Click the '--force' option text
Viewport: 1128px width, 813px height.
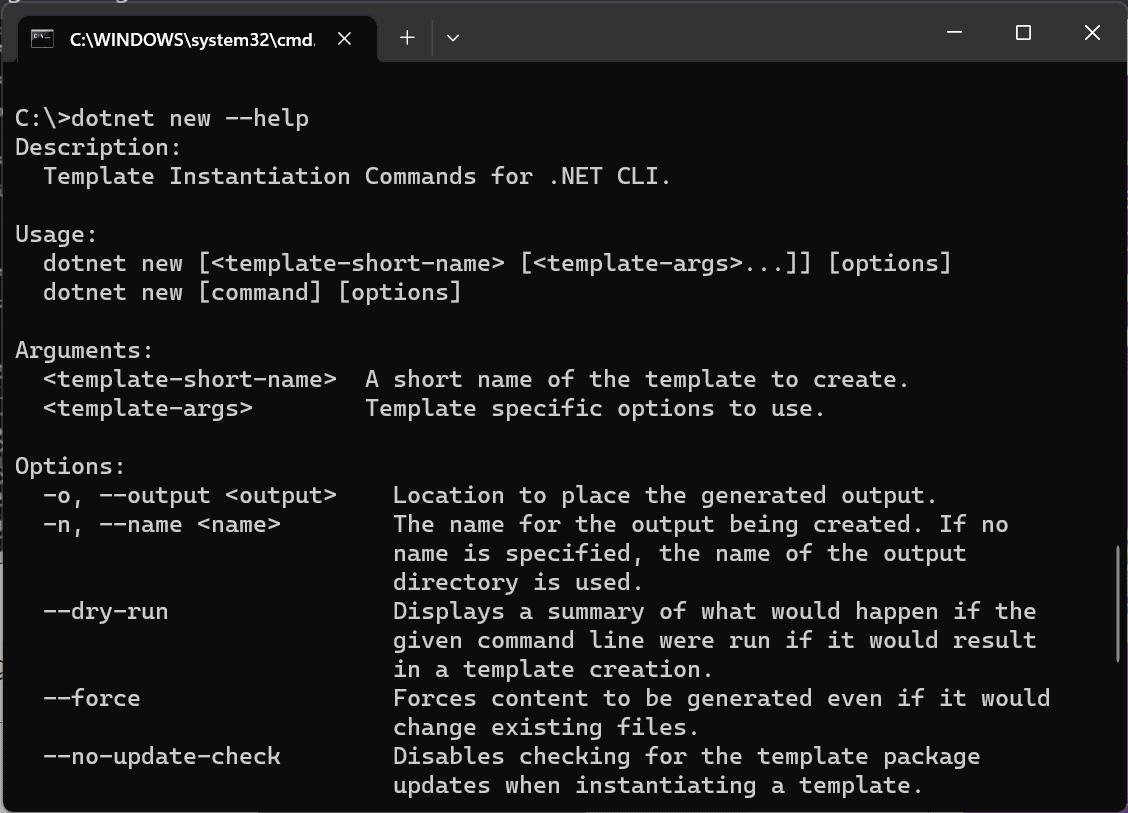(92, 698)
